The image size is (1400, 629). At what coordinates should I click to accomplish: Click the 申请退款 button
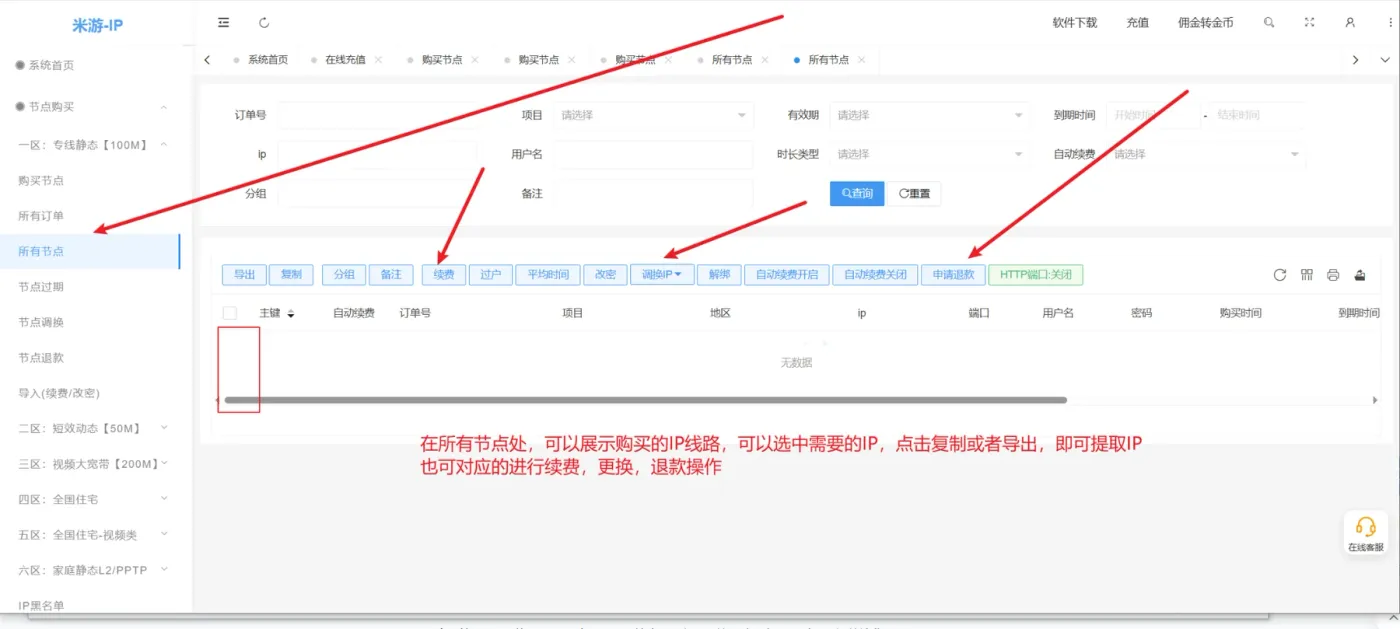[953, 274]
